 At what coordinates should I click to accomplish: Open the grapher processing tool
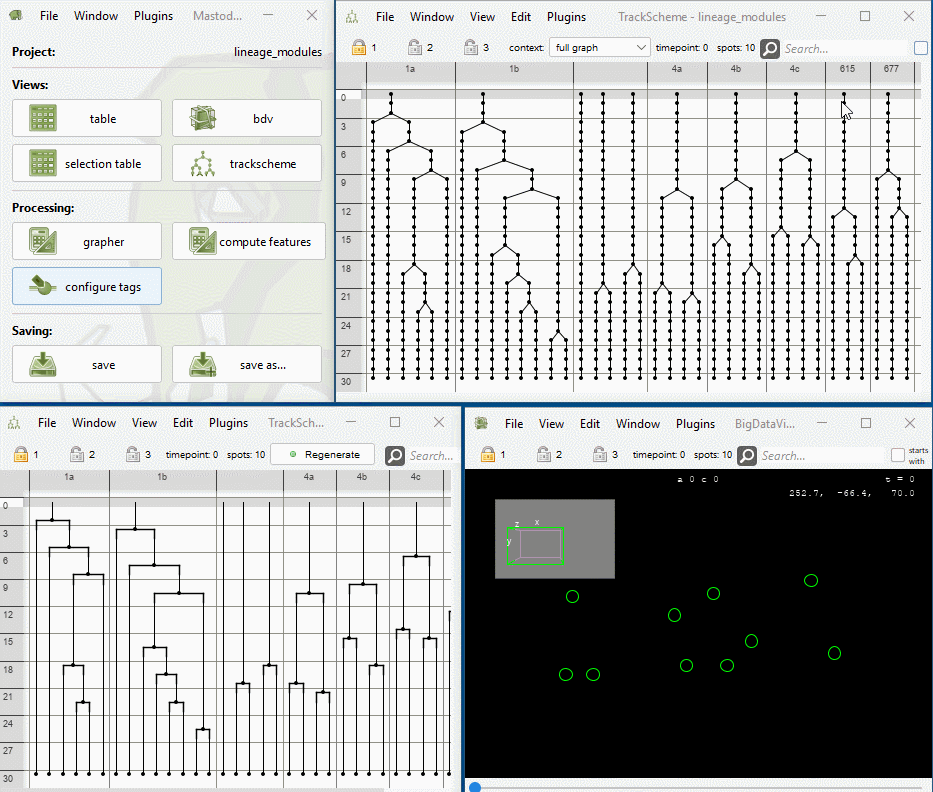(87, 241)
